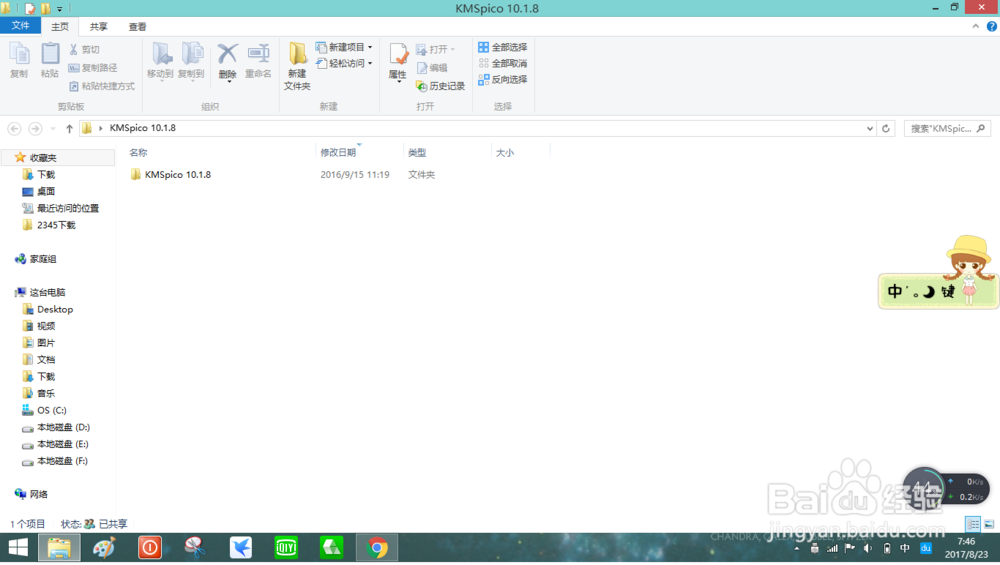This screenshot has height=565, width=1000.
Task: Show hidden system tray icons
Action: click(797, 548)
